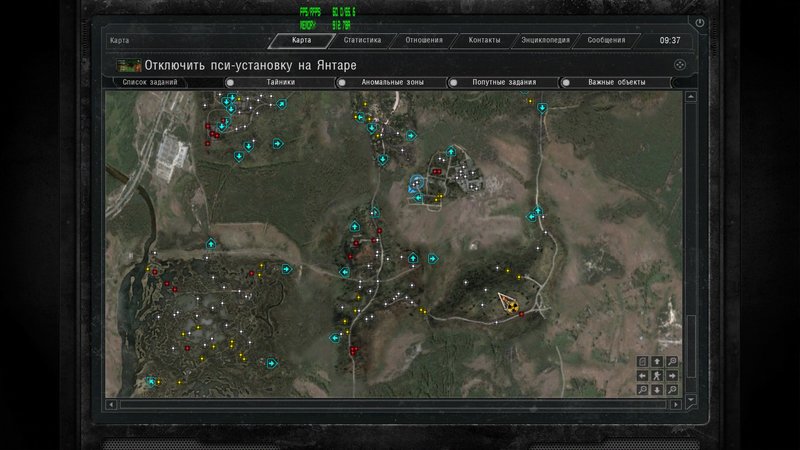Image resolution: width=800 pixels, height=450 pixels.
Task: Toggle the Важные объекты filter
Action: click(x=566, y=83)
